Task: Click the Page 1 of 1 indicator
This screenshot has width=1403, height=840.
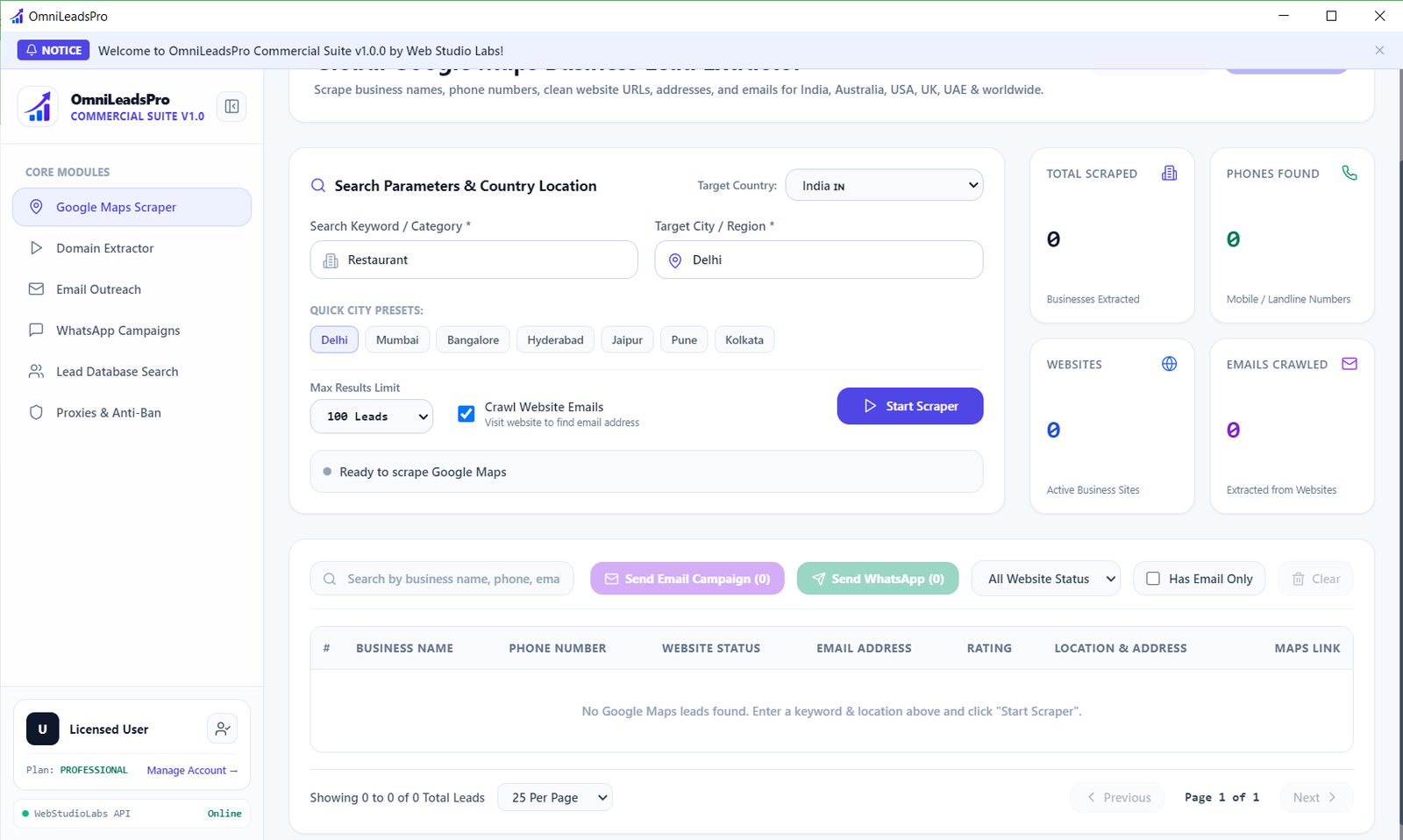Action: pyautogui.click(x=1221, y=797)
